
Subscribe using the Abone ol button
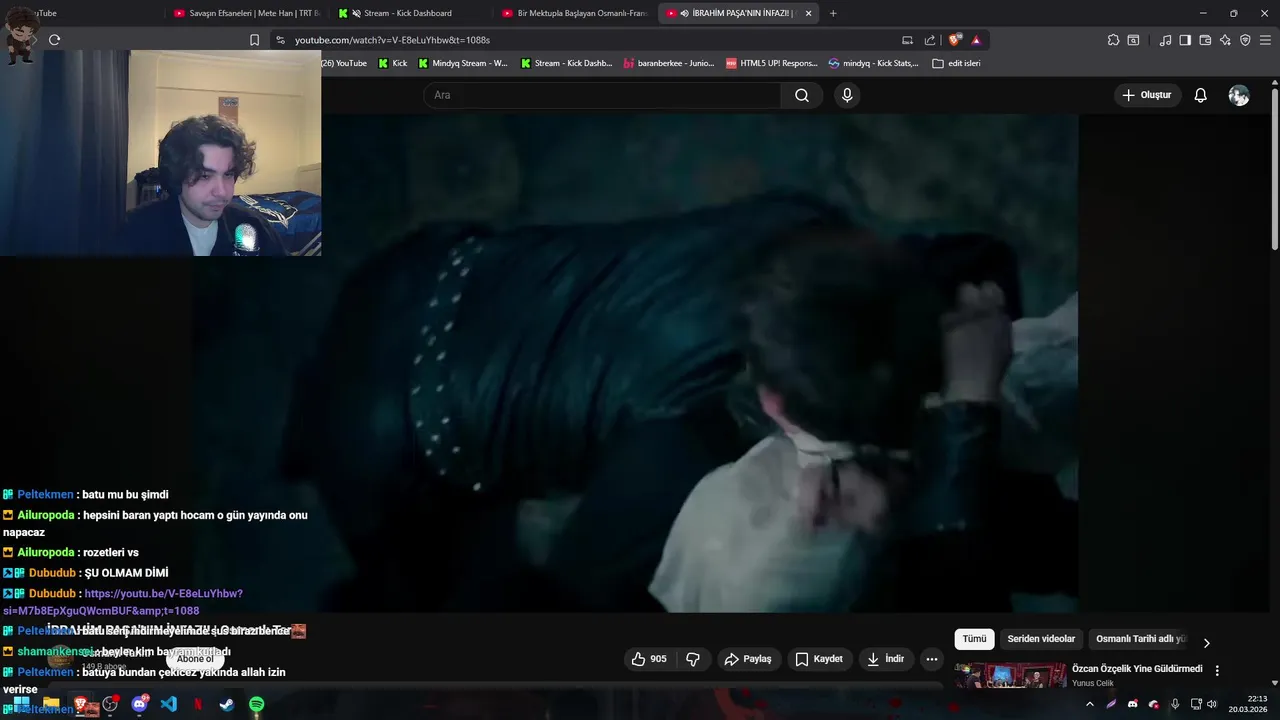coord(195,659)
